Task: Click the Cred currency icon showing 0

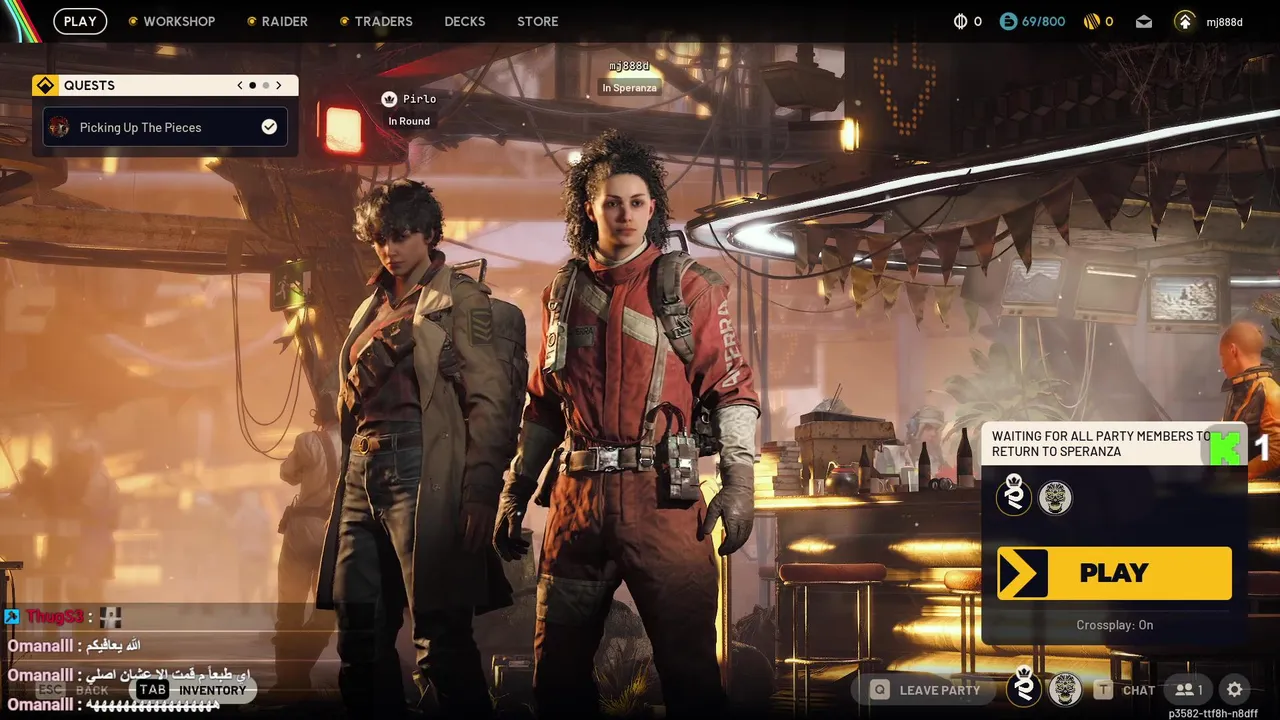Action: tap(961, 21)
